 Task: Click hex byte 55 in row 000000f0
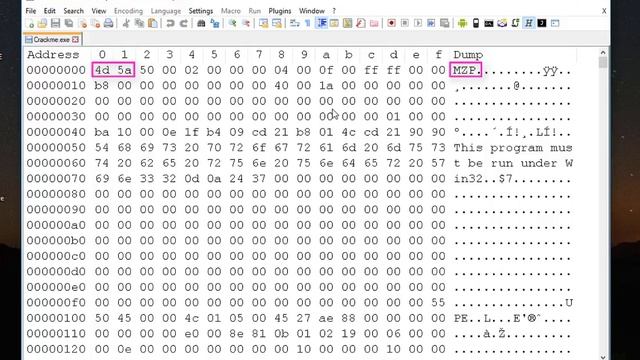(438, 302)
